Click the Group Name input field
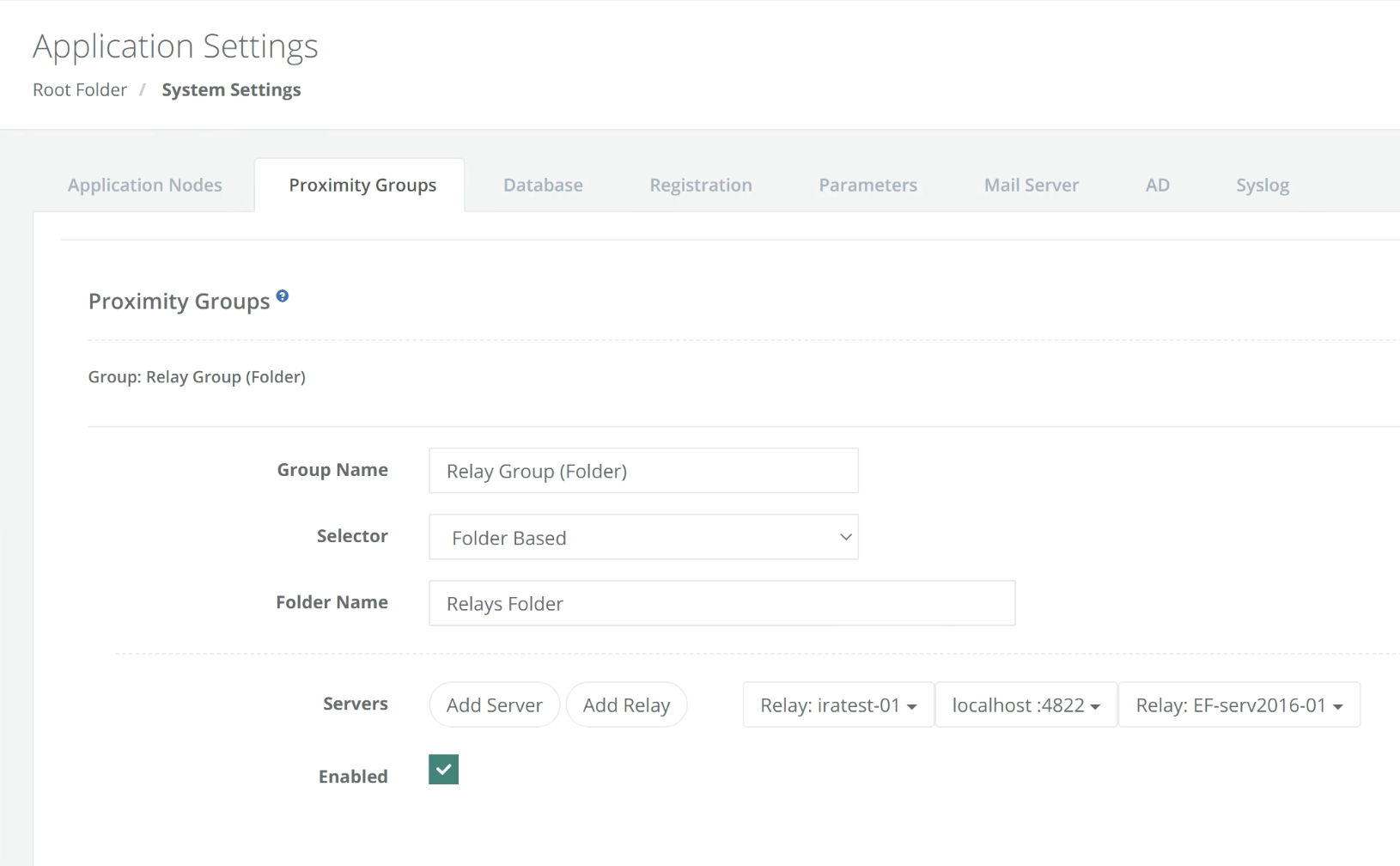1400x866 pixels. click(x=642, y=471)
